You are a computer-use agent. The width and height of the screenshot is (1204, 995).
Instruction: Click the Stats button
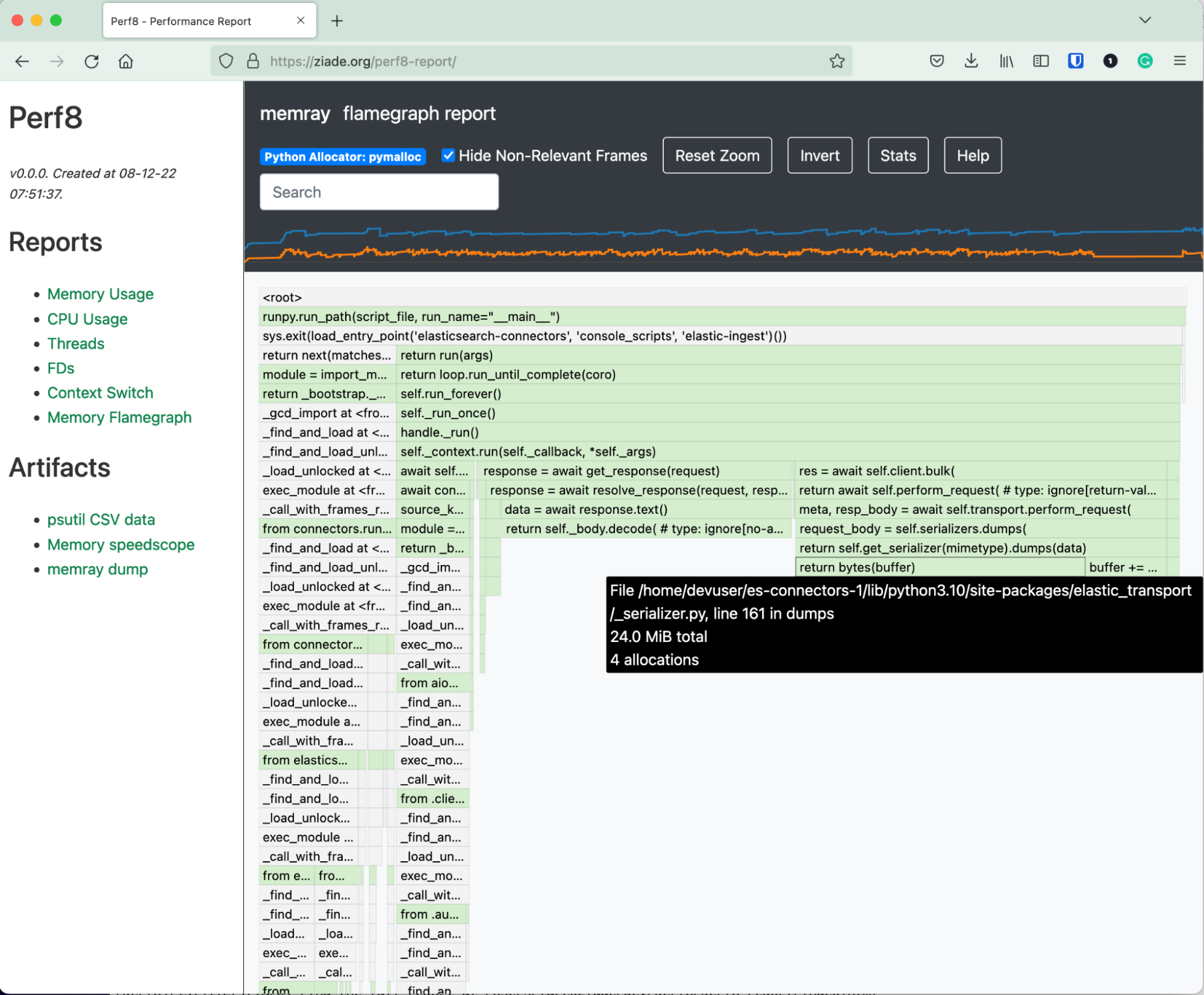(897, 155)
